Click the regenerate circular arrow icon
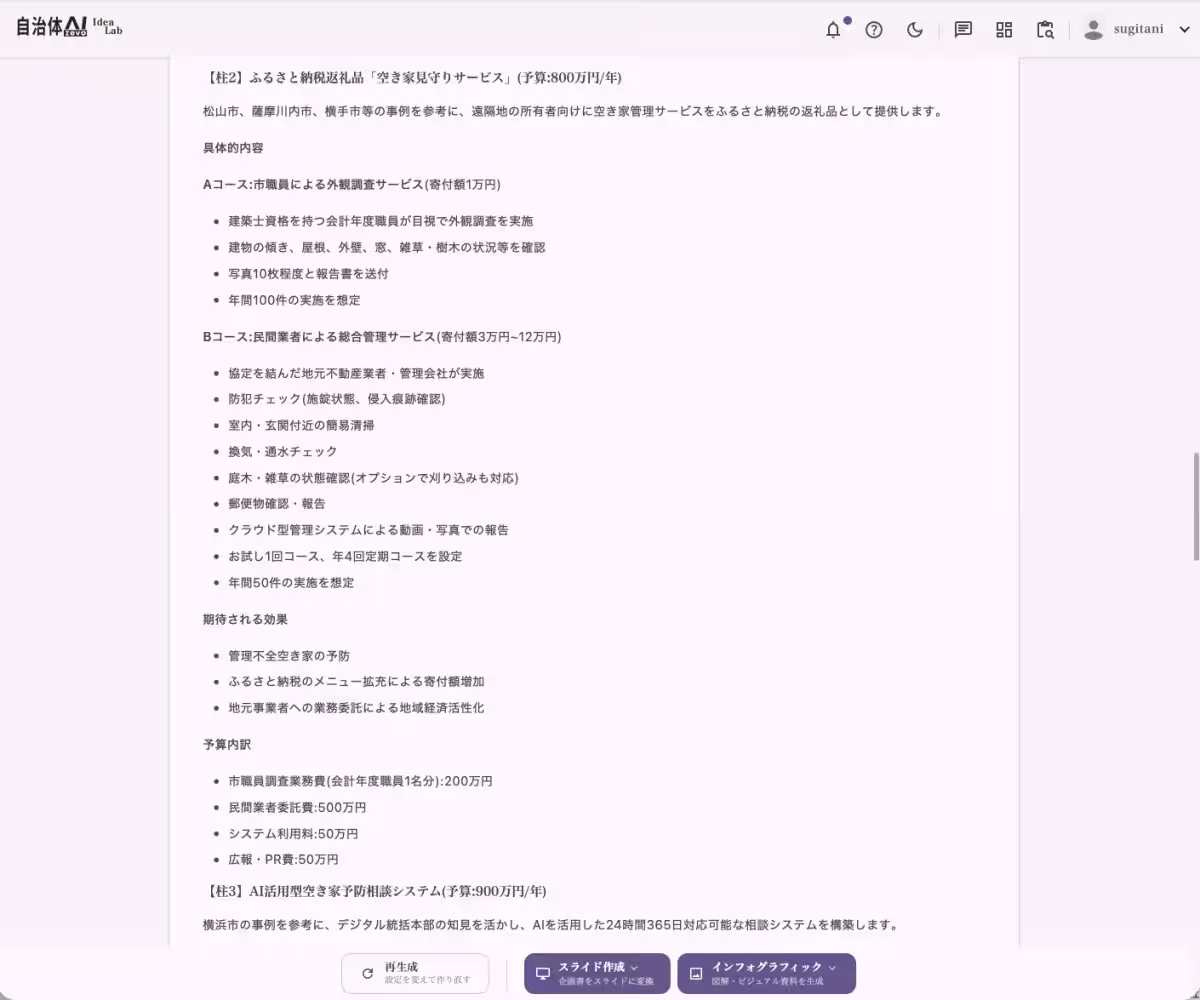 [368, 973]
